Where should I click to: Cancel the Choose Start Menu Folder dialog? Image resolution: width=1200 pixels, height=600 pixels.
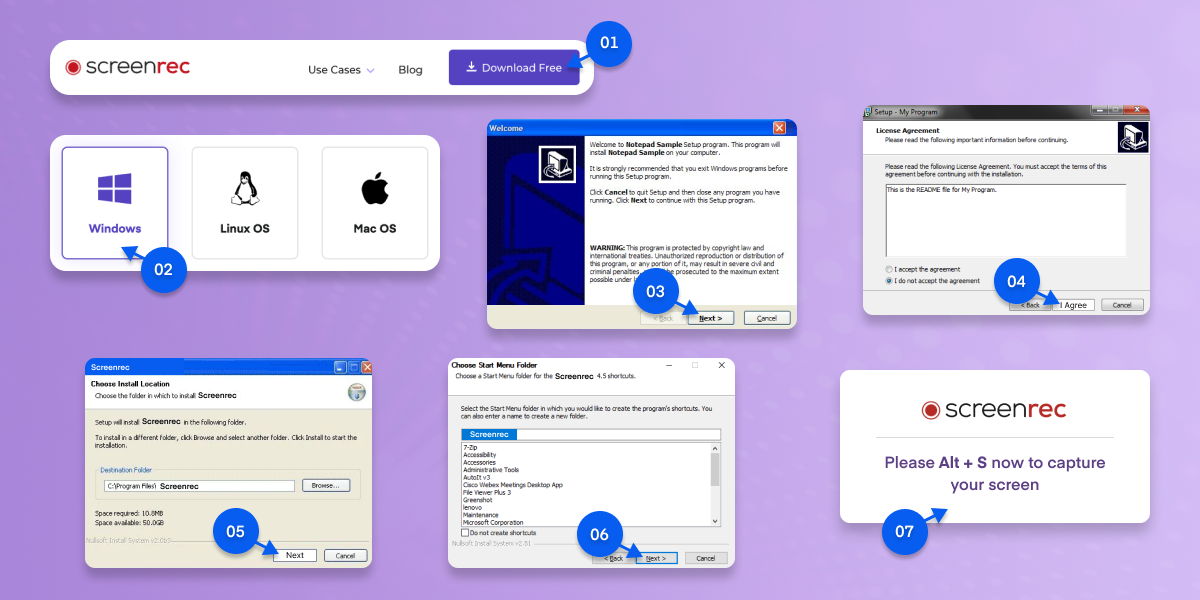(x=706, y=557)
